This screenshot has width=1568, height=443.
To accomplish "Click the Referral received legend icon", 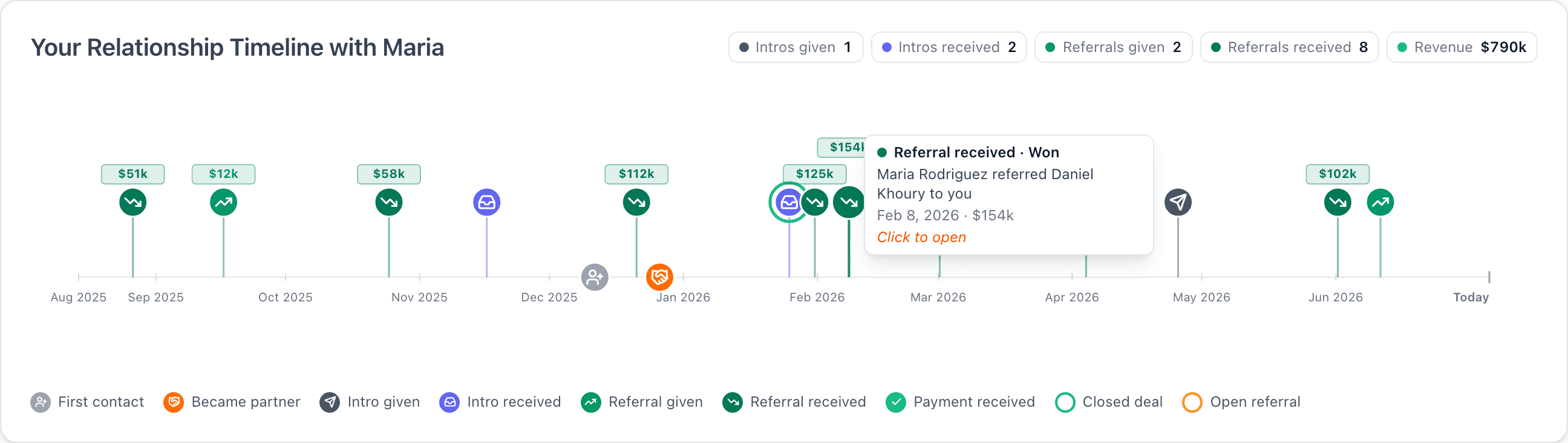I will tap(733, 403).
